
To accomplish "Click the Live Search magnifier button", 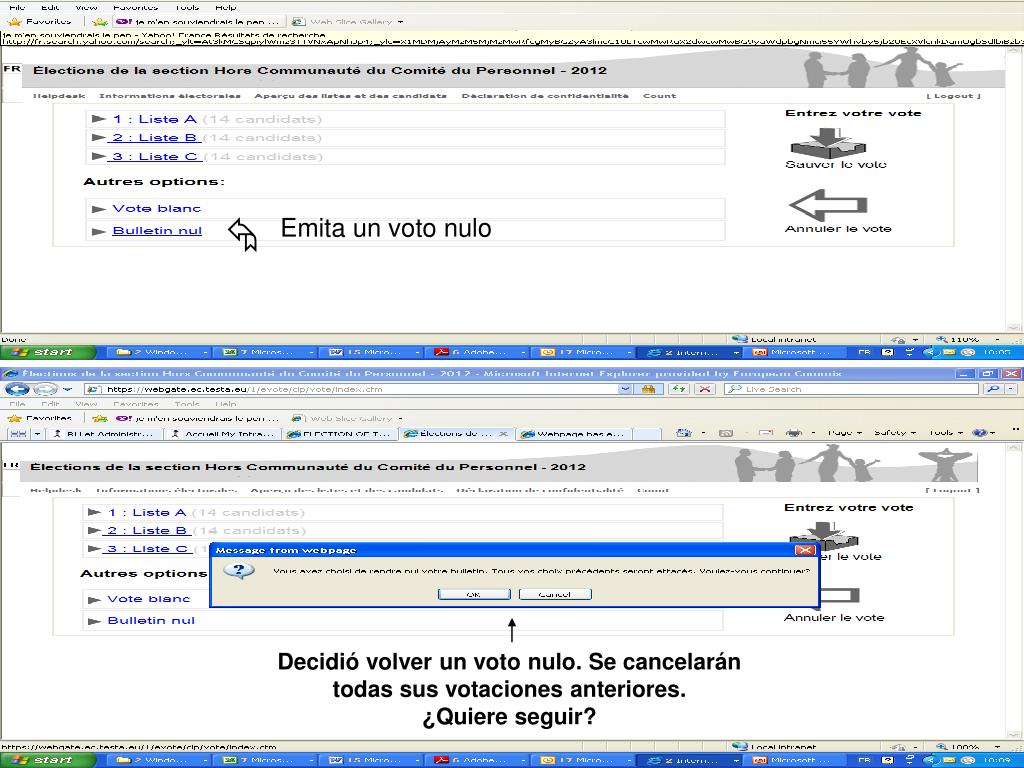I will coord(993,389).
